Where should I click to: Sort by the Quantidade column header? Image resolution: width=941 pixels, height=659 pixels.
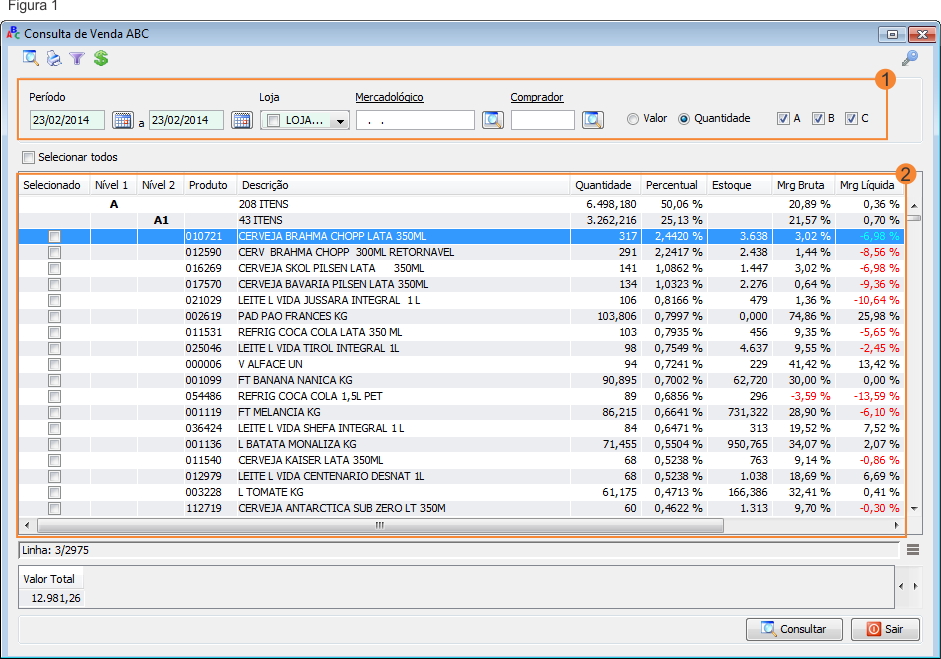tap(605, 185)
